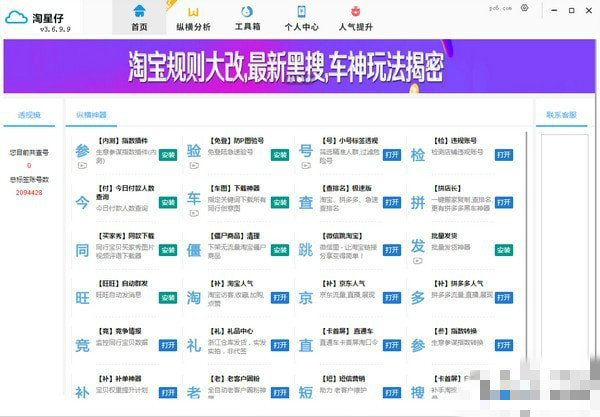Screen dimensions: 600x417
Task: Click the 淘星仔 cloud logo
Action: click(16, 17)
